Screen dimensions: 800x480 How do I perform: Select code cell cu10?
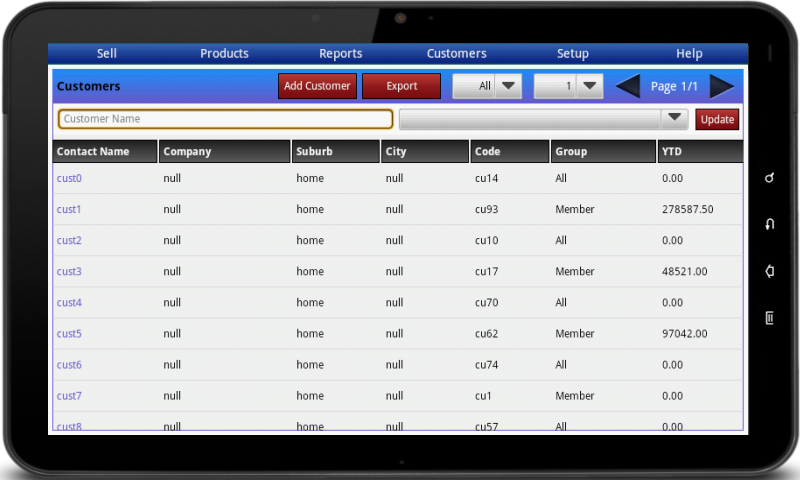(486, 240)
